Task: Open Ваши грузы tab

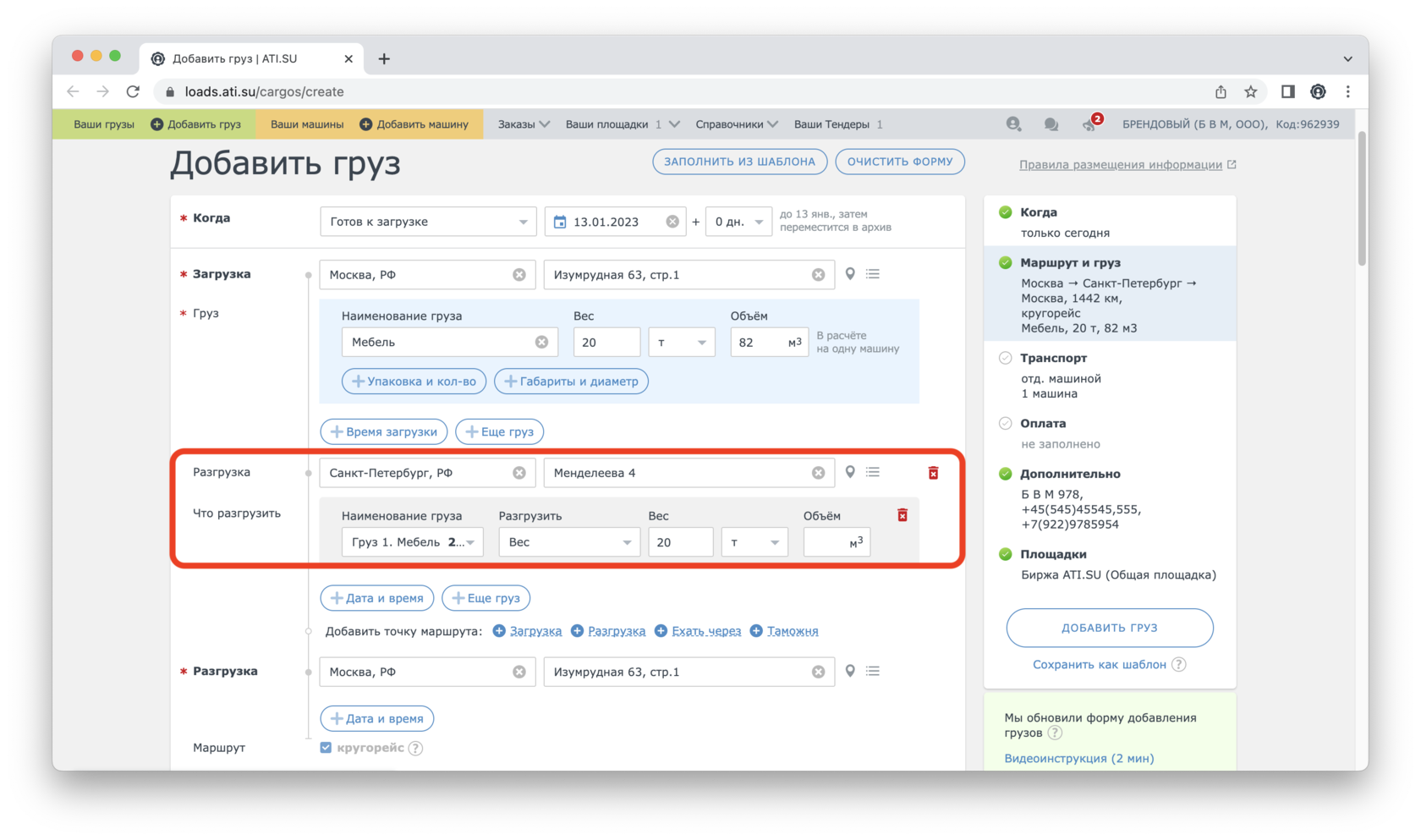Action: click(104, 124)
